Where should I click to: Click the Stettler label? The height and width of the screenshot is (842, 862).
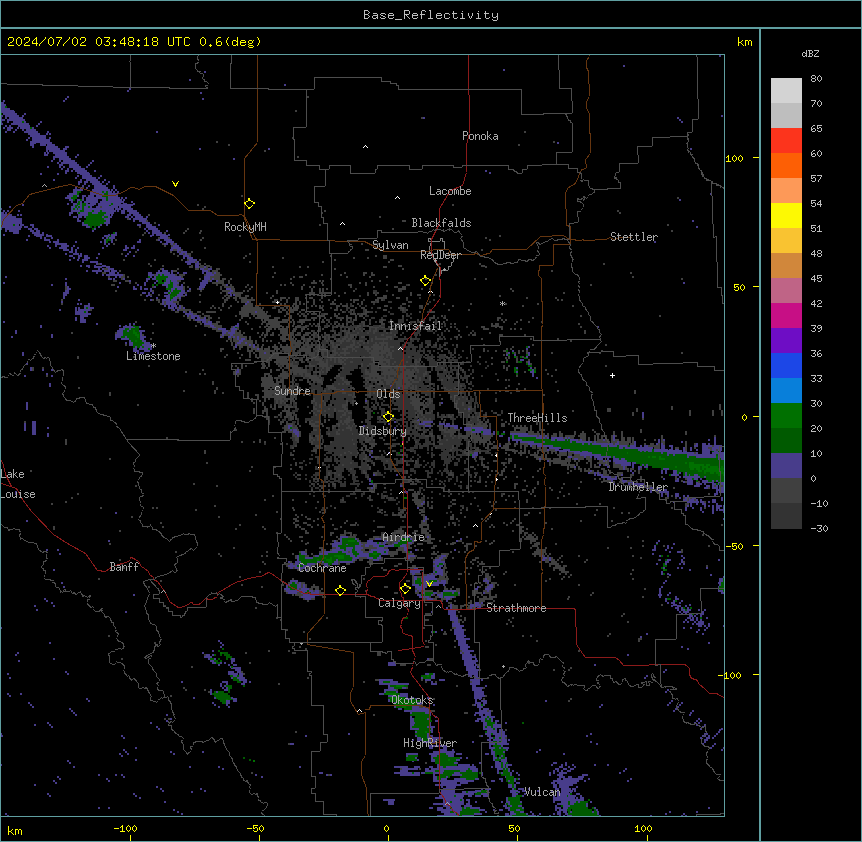pos(634,237)
